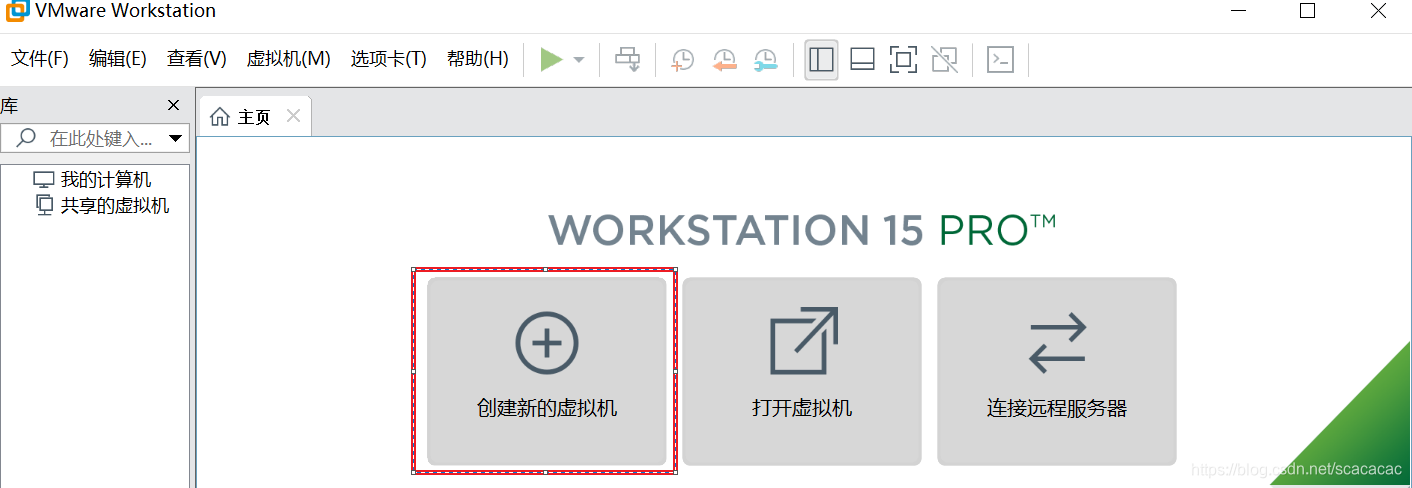Click the revert to snapshot icon

pyautogui.click(x=723, y=60)
